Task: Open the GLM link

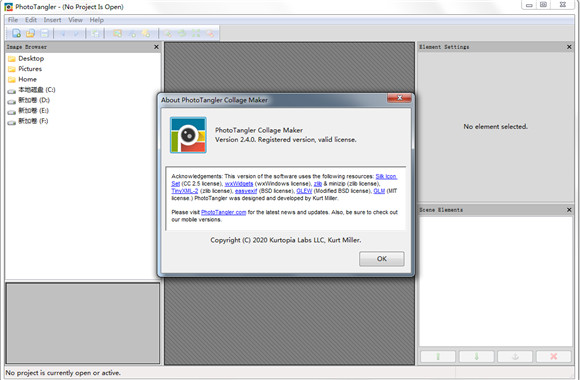Action: tap(379, 191)
